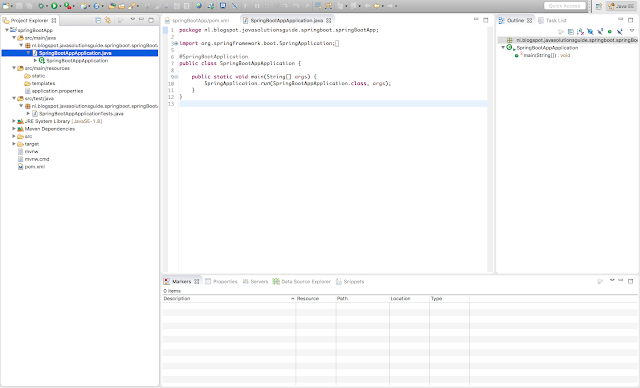Select the package entry in Outline
640x388 pixels.
(x=568, y=40)
